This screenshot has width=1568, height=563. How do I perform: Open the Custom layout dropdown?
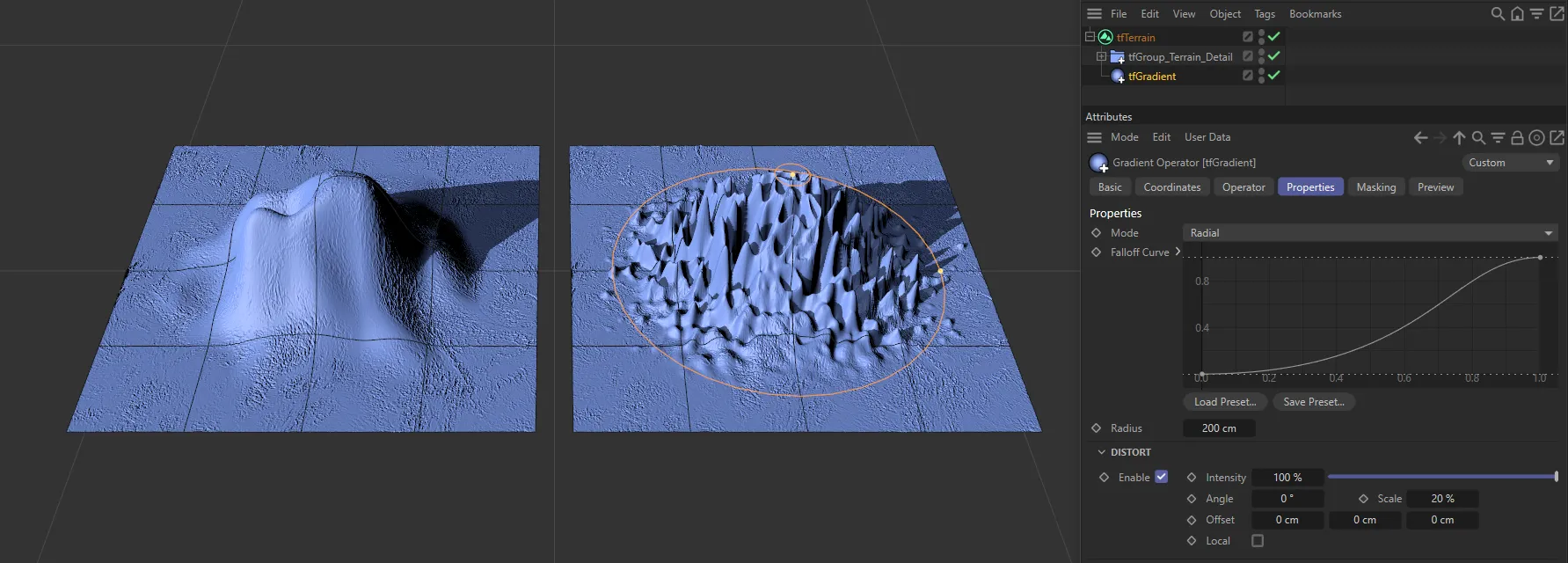1510,163
